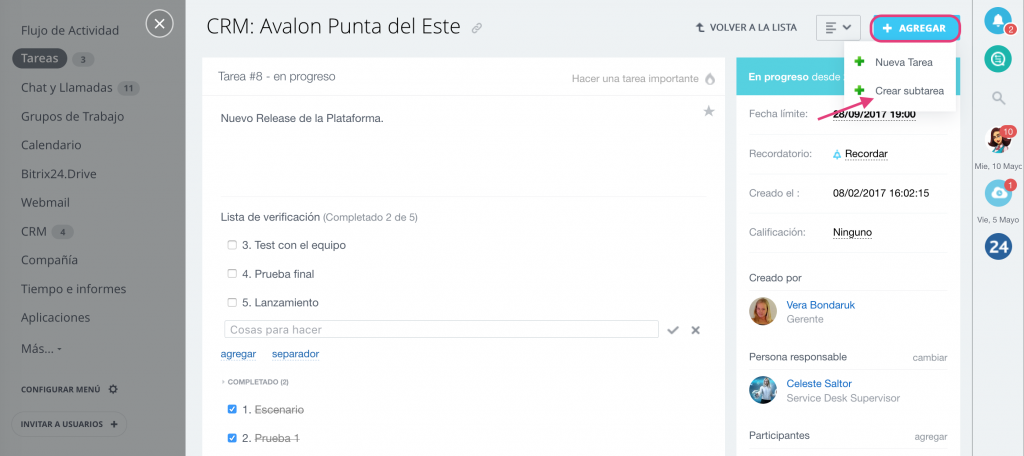Check '4. Prueba final' item

click(232, 274)
